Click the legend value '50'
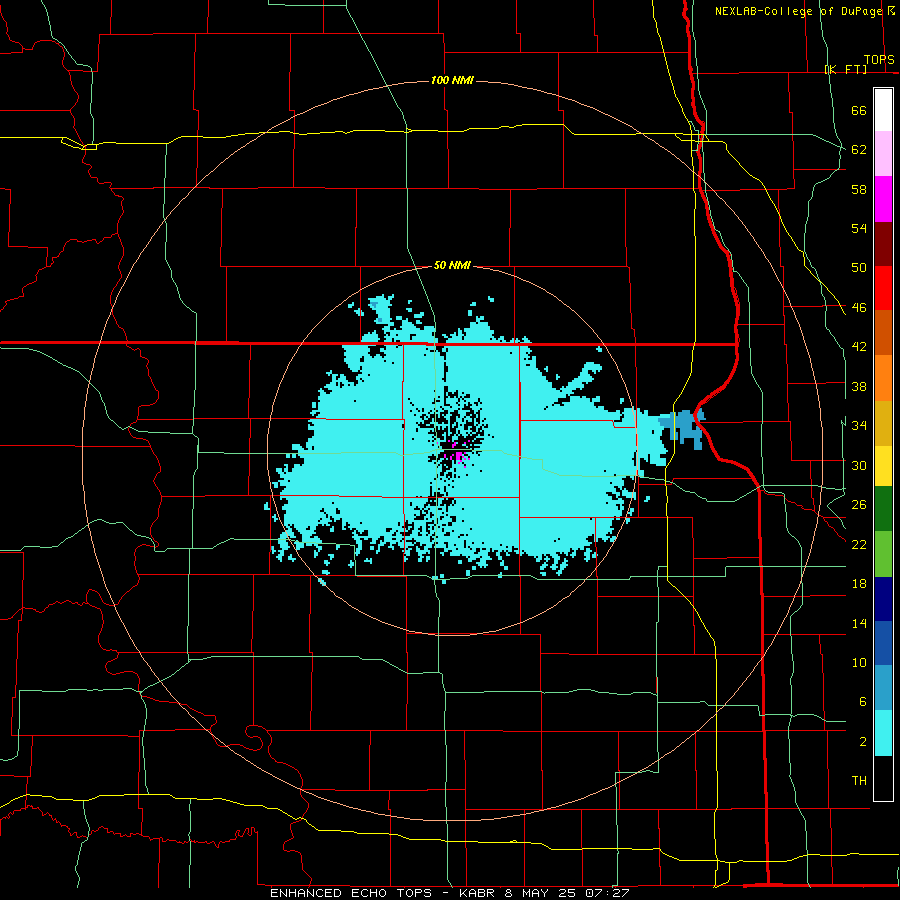The width and height of the screenshot is (900, 900). click(x=859, y=268)
